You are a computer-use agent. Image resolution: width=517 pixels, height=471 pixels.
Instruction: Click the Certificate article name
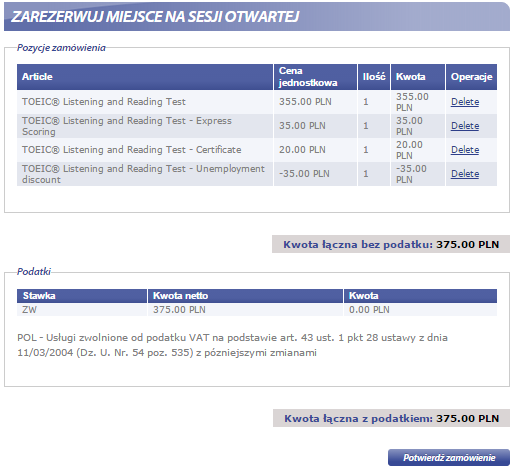click(132, 150)
